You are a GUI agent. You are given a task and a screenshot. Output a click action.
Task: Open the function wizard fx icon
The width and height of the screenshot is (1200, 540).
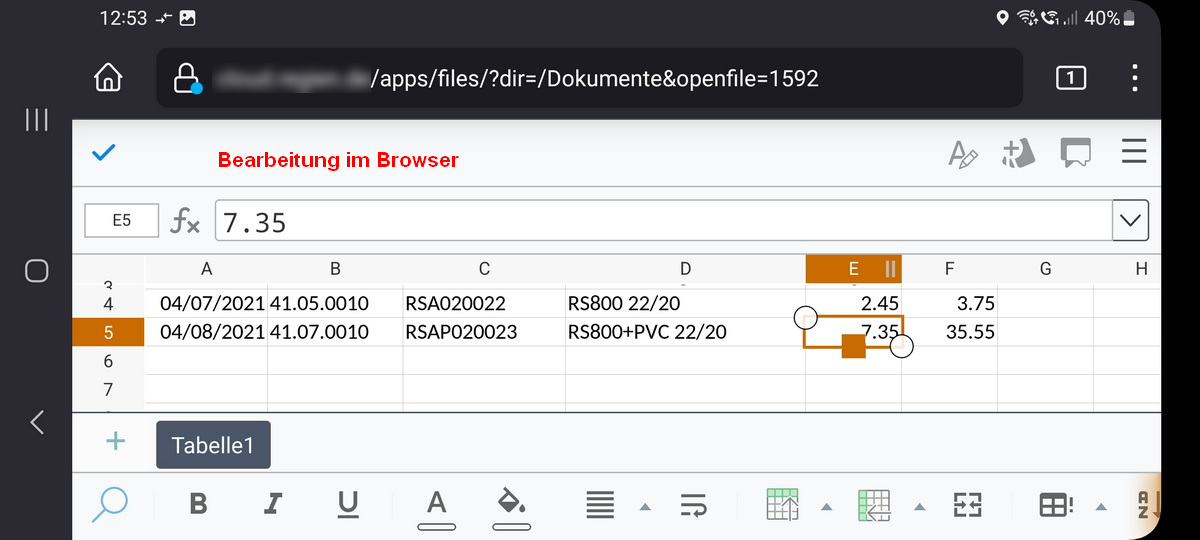(185, 221)
